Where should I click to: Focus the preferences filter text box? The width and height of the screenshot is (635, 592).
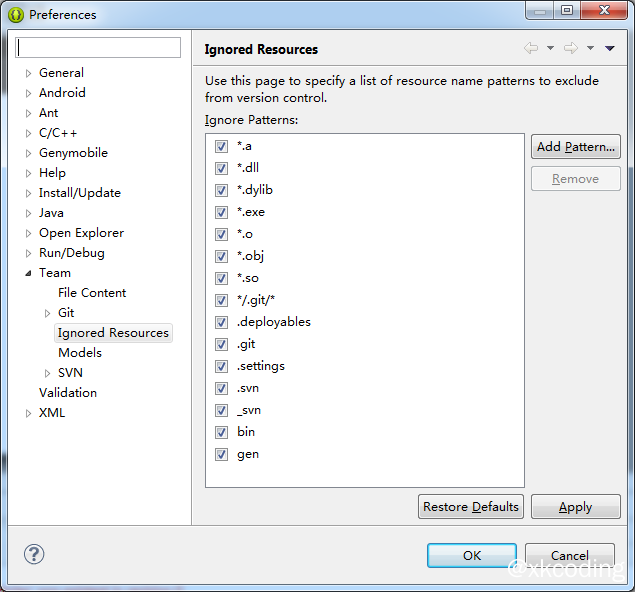99,48
